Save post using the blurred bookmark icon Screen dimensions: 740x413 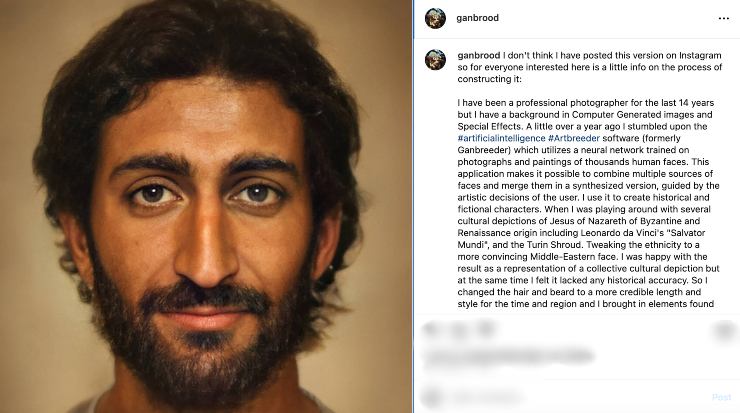tap(724, 330)
